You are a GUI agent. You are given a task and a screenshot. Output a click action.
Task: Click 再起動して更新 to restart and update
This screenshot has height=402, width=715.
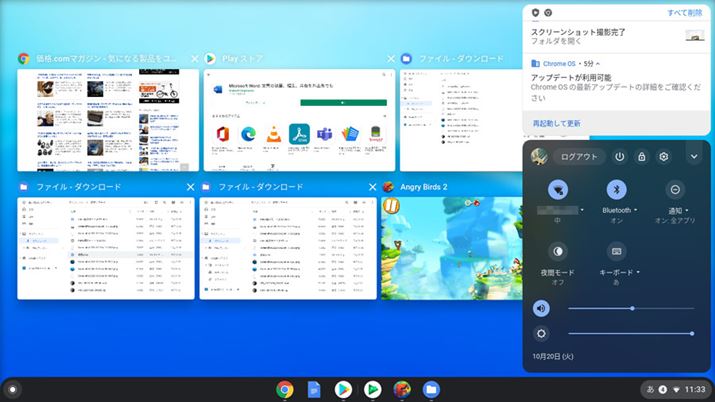coord(556,123)
